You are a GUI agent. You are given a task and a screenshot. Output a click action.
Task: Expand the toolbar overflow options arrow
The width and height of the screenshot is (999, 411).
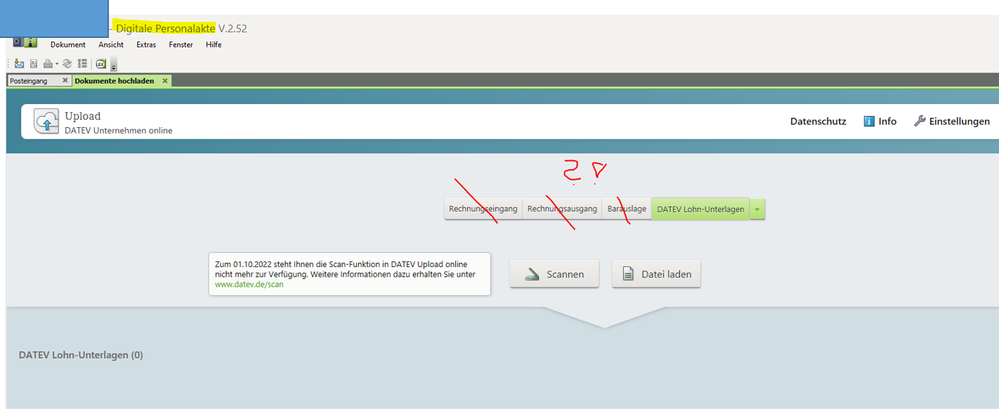(x=114, y=65)
